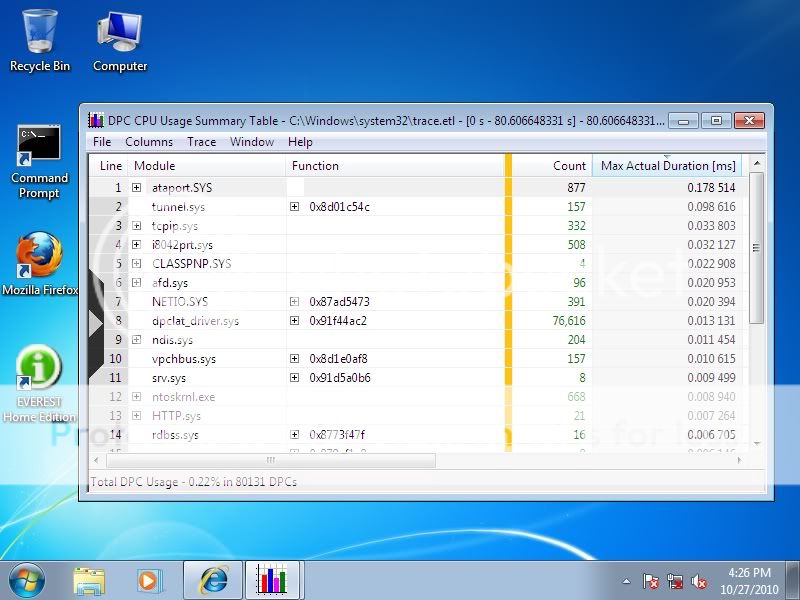800x600 pixels.
Task: Expand the HTTP.sys module row
Action: 136,415
